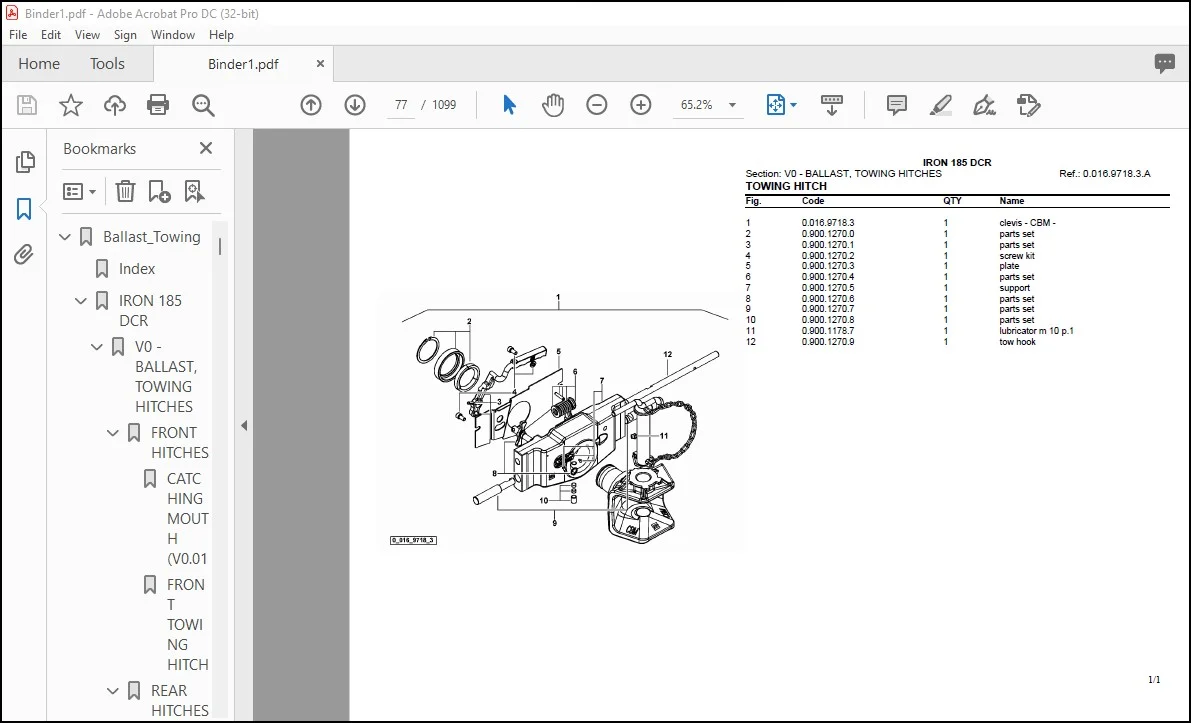Switch to the Tools tab
This screenshot has height=723, width=1191.
(107, 64)
